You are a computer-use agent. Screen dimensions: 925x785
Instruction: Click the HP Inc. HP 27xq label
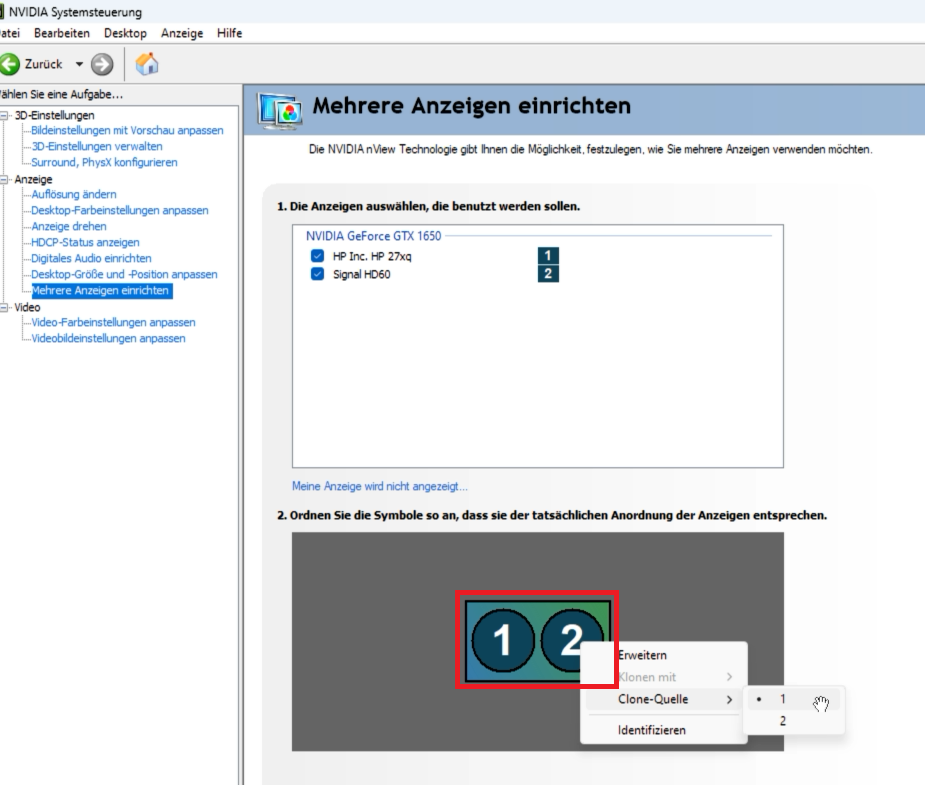(372, 256)
